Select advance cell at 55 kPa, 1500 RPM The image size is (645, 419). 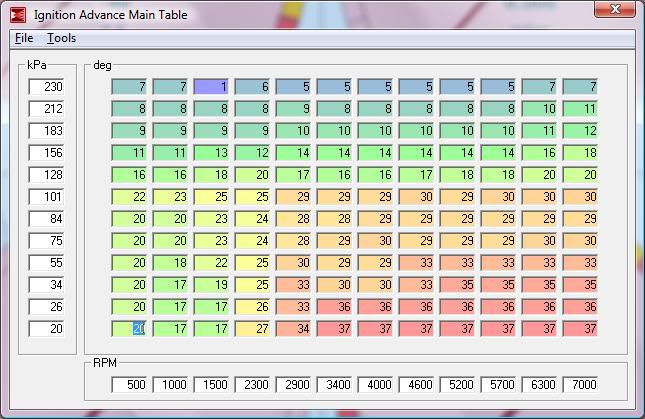(x=211, y=263)
